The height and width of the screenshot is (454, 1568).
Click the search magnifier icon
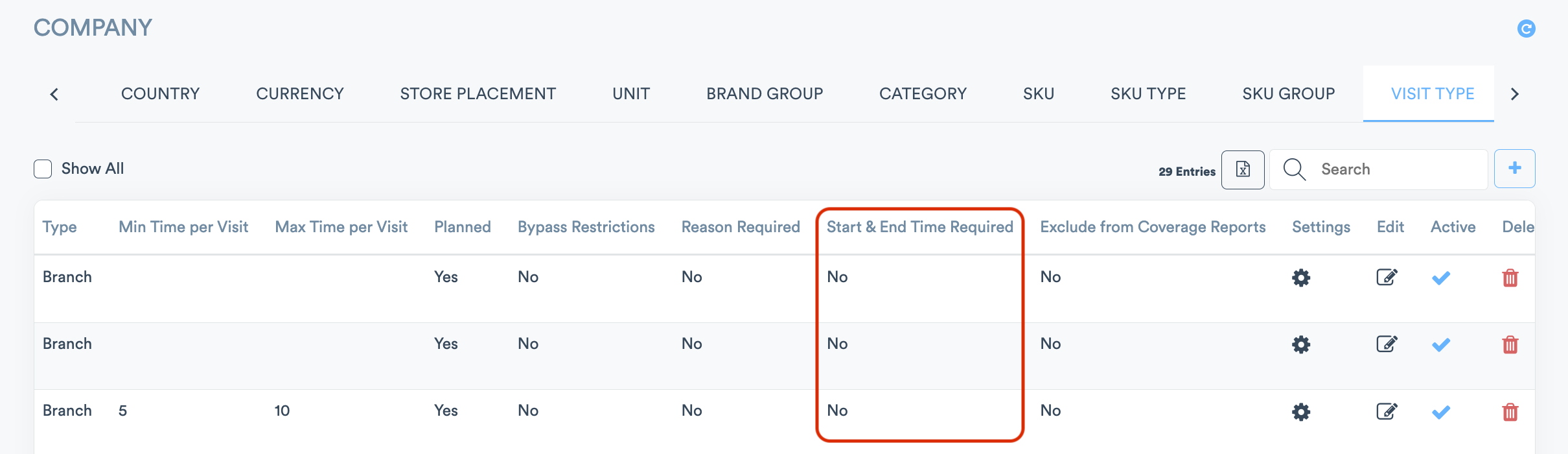(1294, 169)
